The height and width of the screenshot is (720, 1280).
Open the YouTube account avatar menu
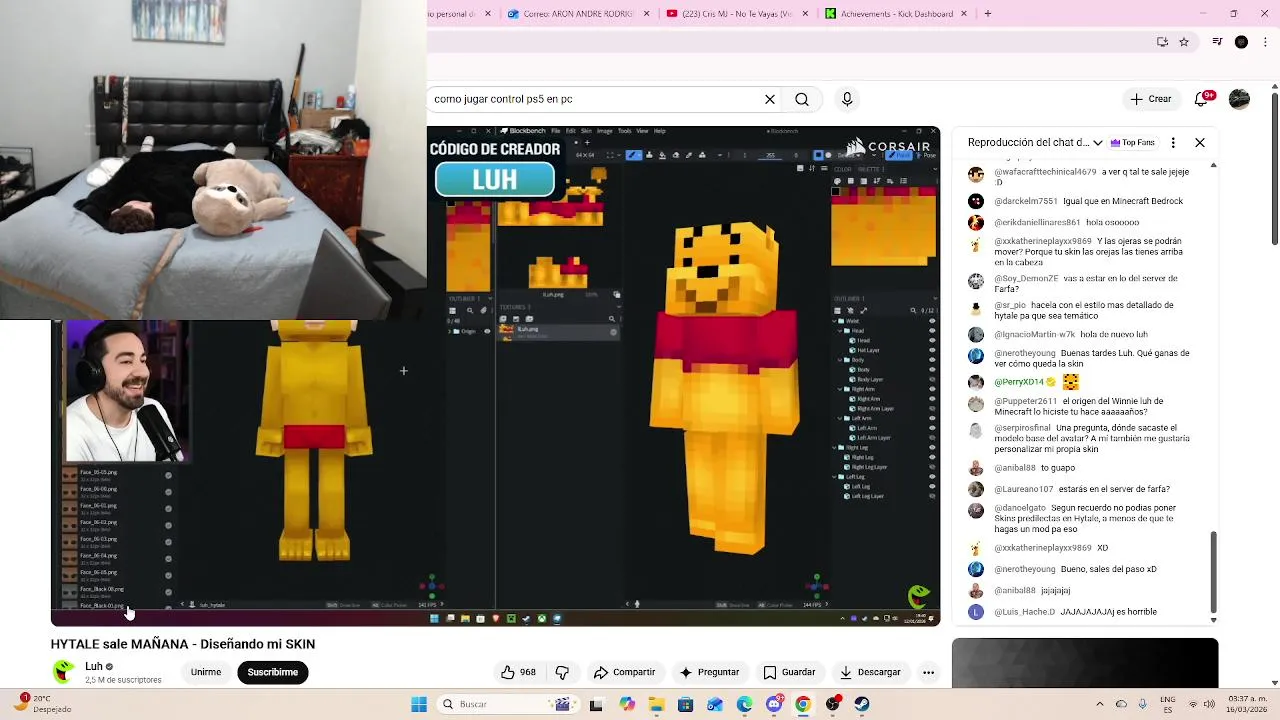point(1239,99)
